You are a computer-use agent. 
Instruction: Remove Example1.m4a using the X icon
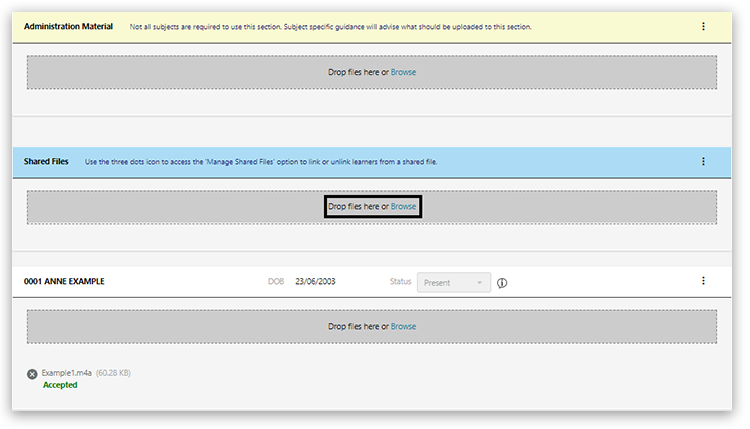32,373
